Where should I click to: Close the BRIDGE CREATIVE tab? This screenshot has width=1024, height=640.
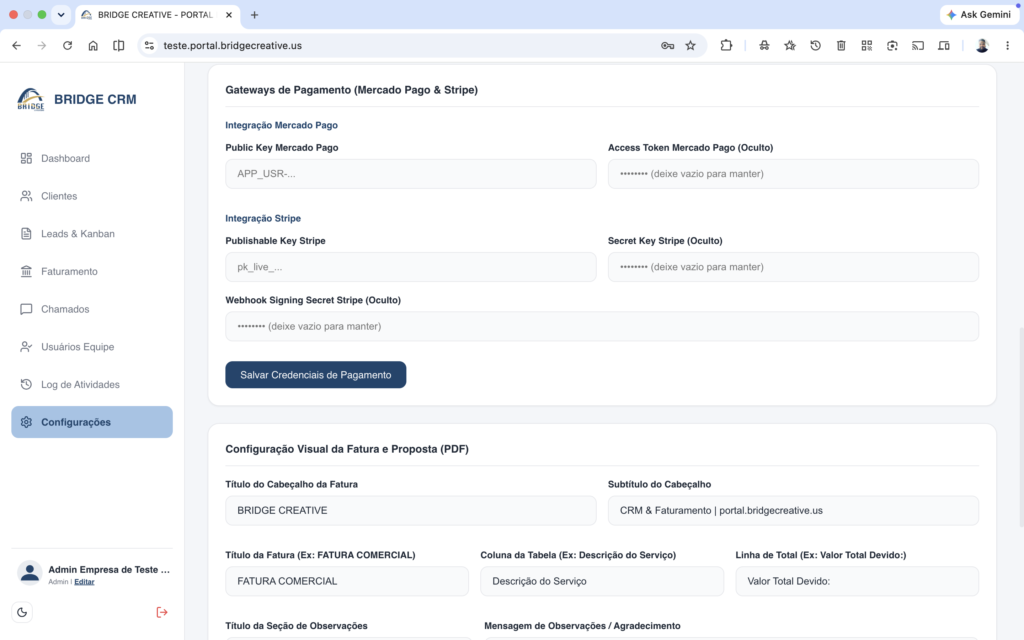229,15
